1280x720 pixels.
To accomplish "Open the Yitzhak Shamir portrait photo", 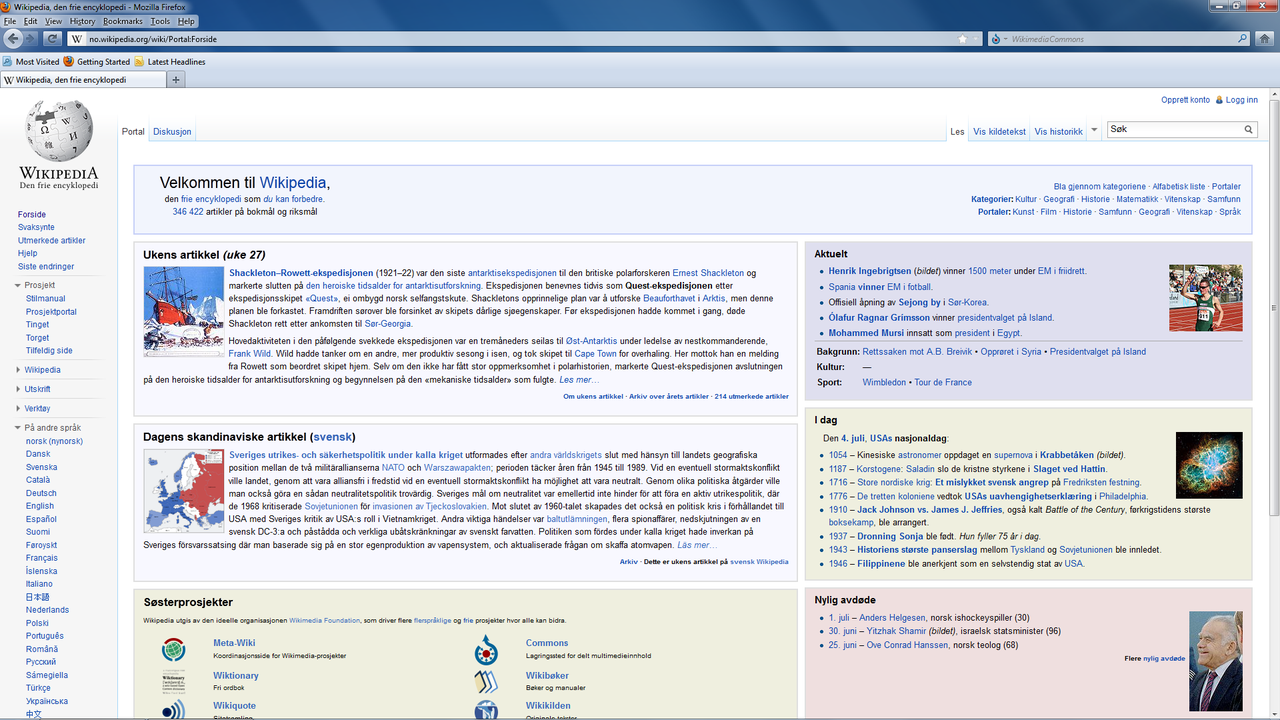I will [1215, 661].
